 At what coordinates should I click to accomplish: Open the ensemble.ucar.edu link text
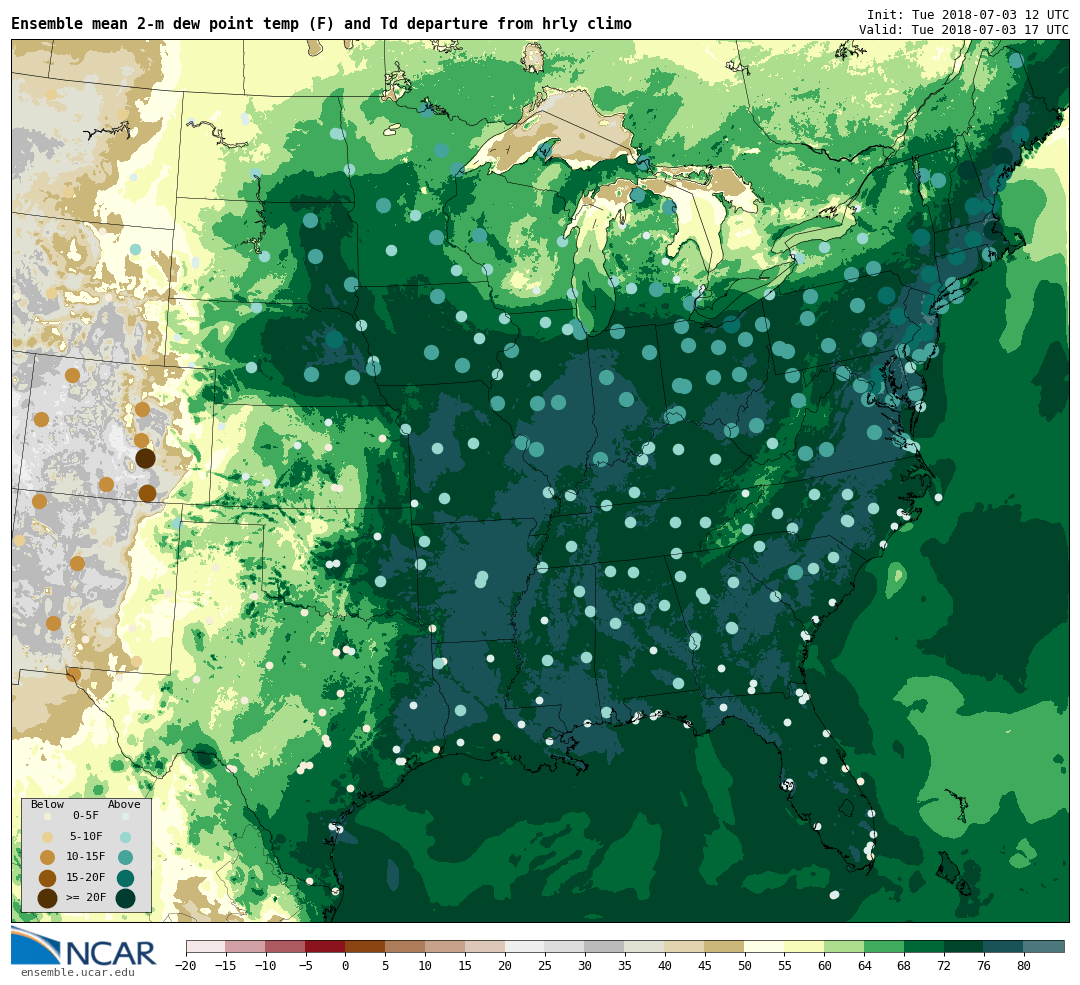click(77, 972)
